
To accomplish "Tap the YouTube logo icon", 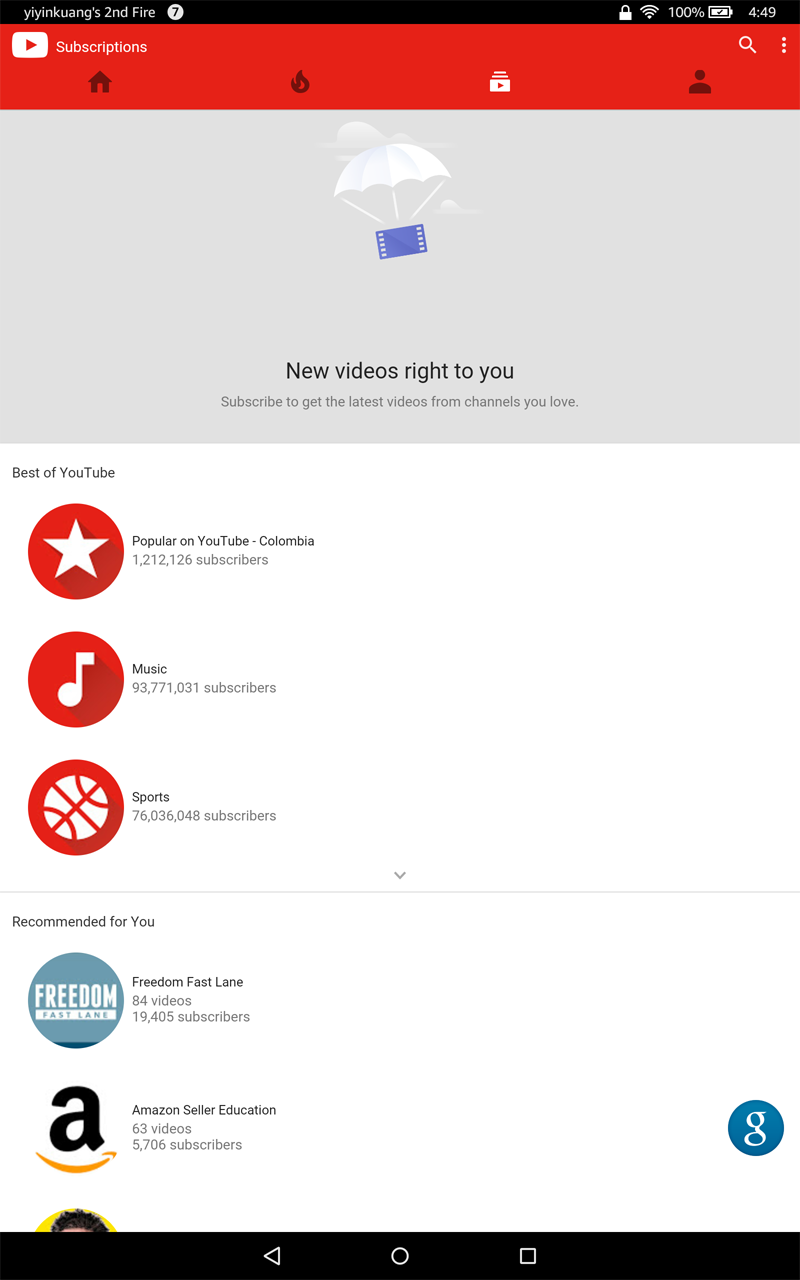I will coord(30,45).
